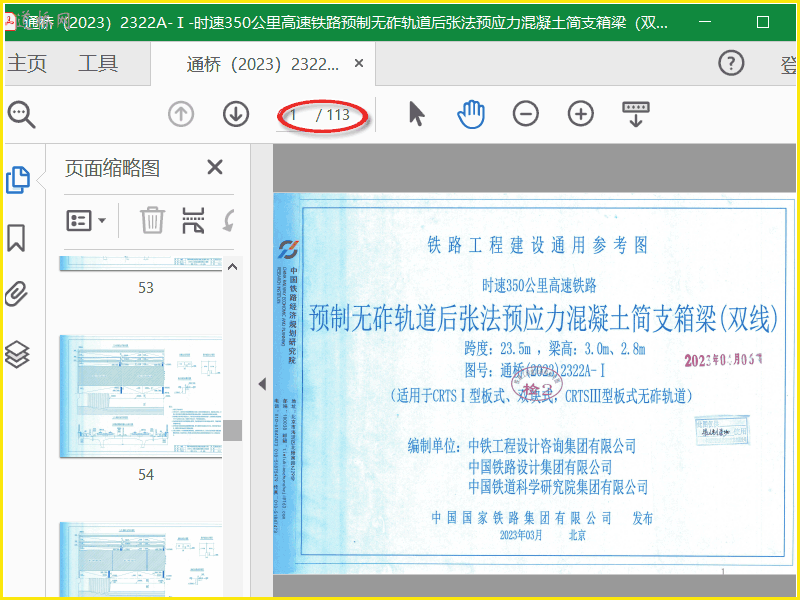
Task: Click the page label 54
Action: point(146,475)
